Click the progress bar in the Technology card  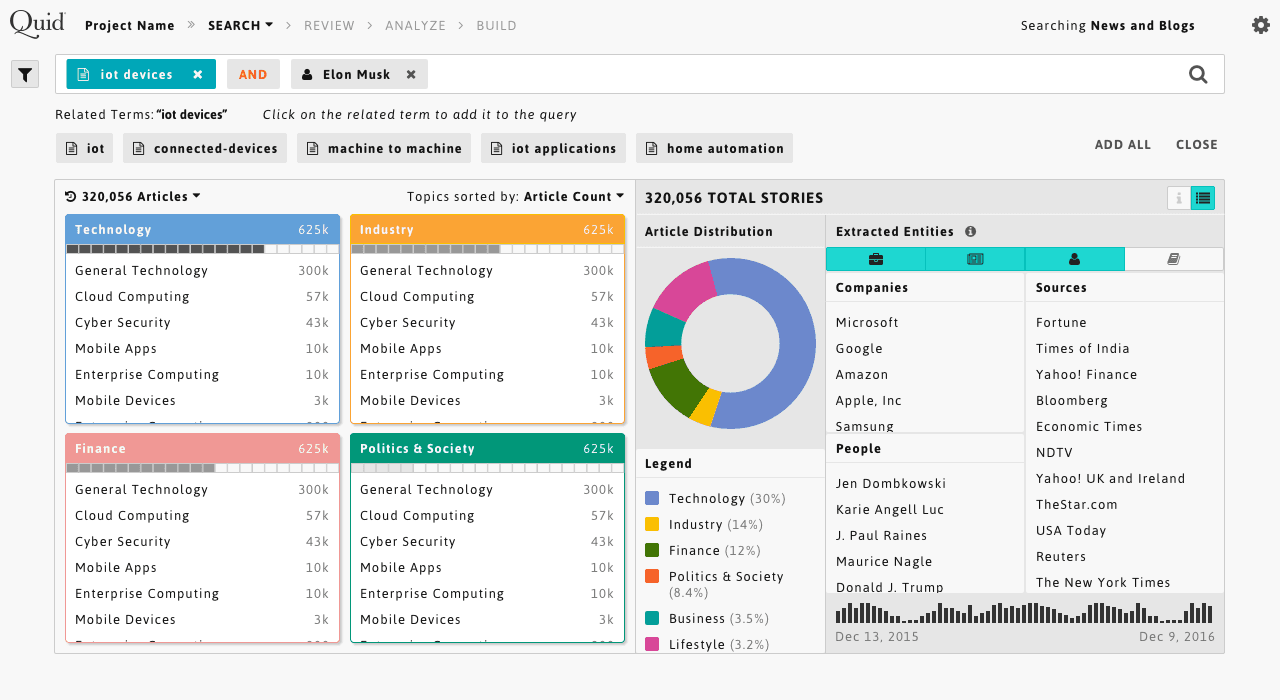(202, 249)
